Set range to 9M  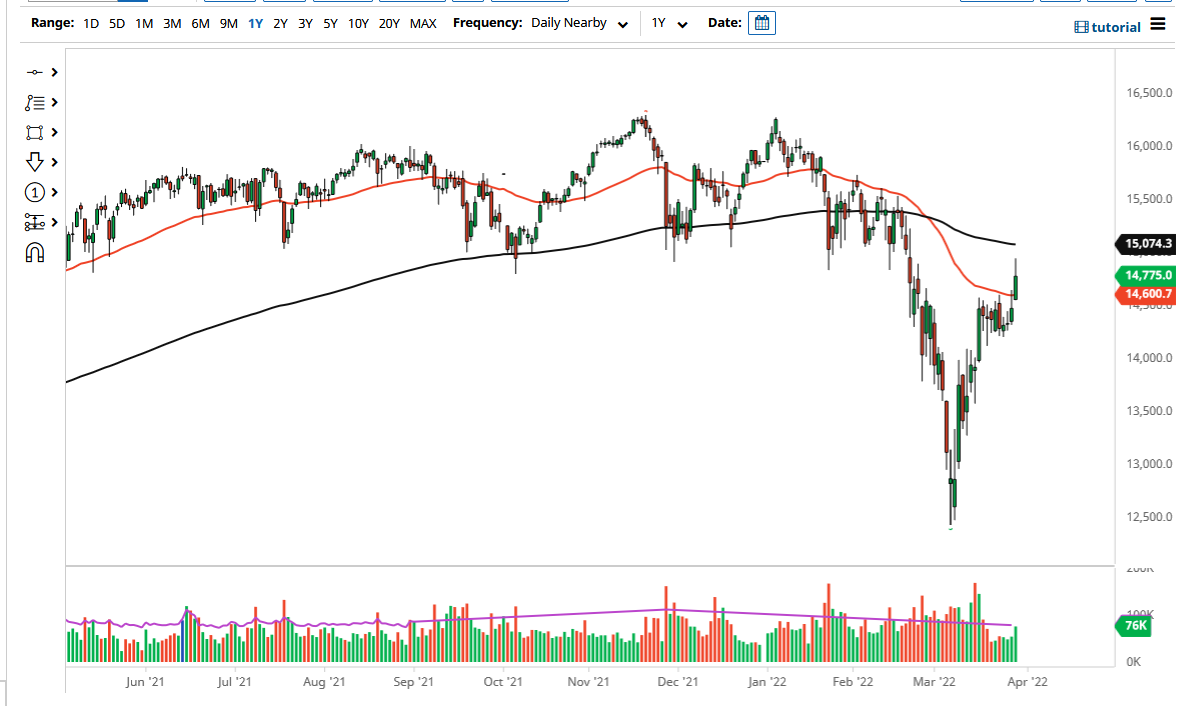[228, 23]
